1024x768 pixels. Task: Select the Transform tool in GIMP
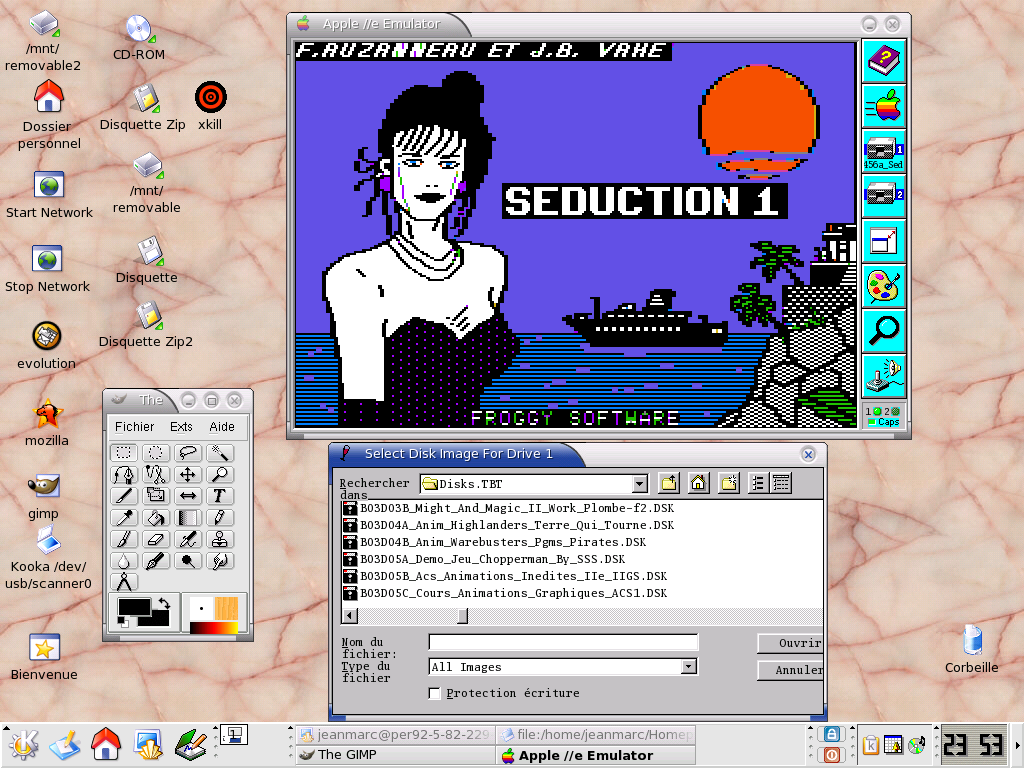point(155,496)
